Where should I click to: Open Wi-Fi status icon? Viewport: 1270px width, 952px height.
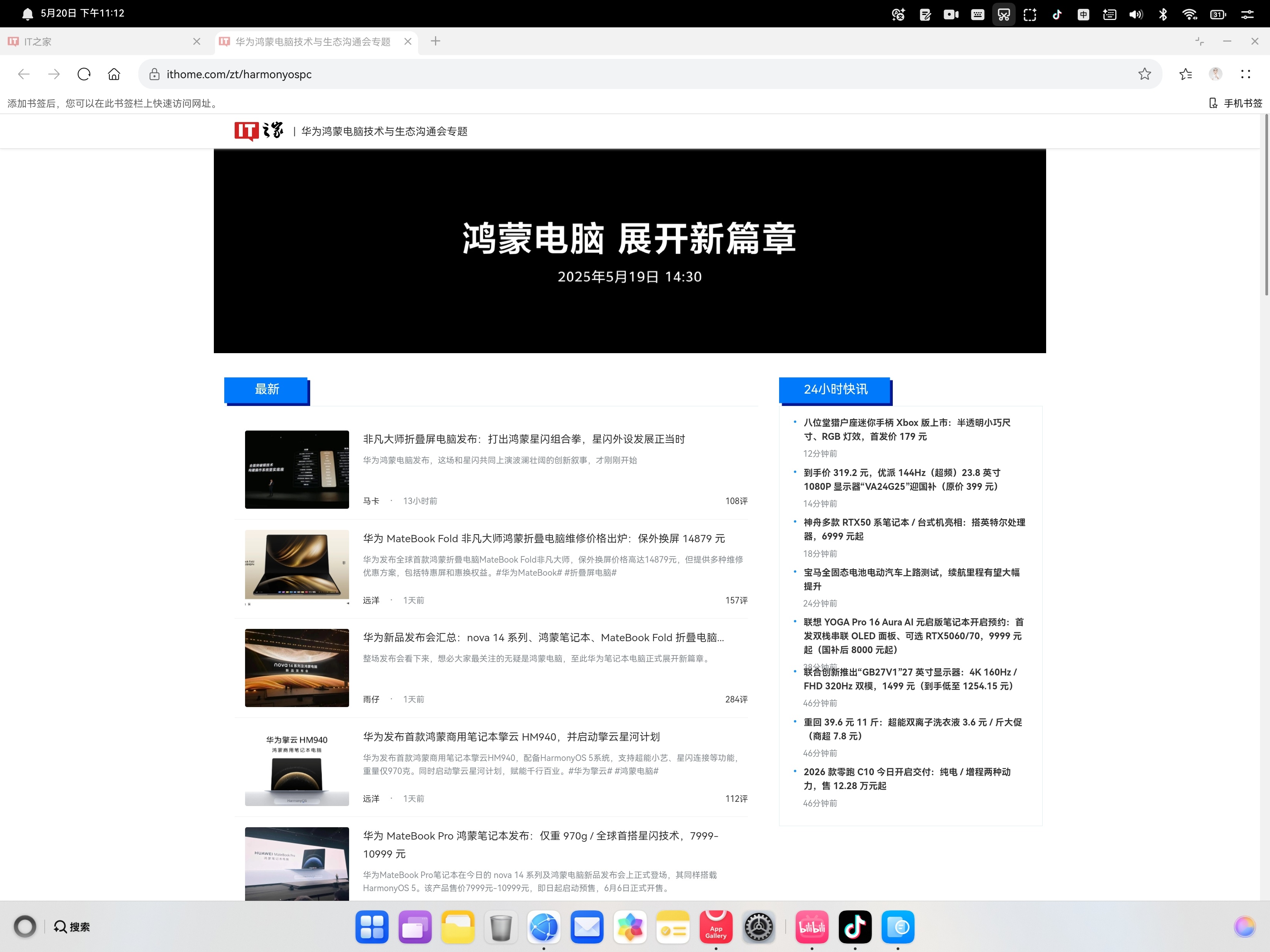tap(1189, 14)
